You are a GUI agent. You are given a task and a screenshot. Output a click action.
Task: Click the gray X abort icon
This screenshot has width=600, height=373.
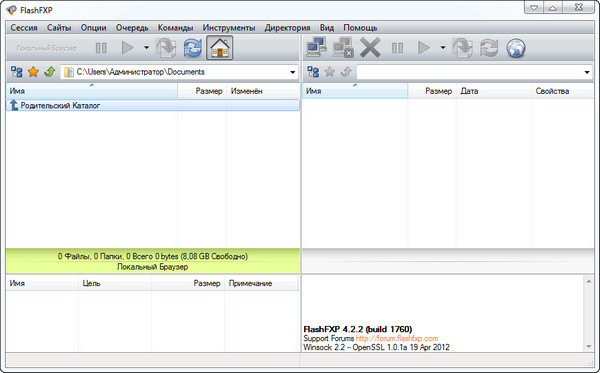point(370,48)
